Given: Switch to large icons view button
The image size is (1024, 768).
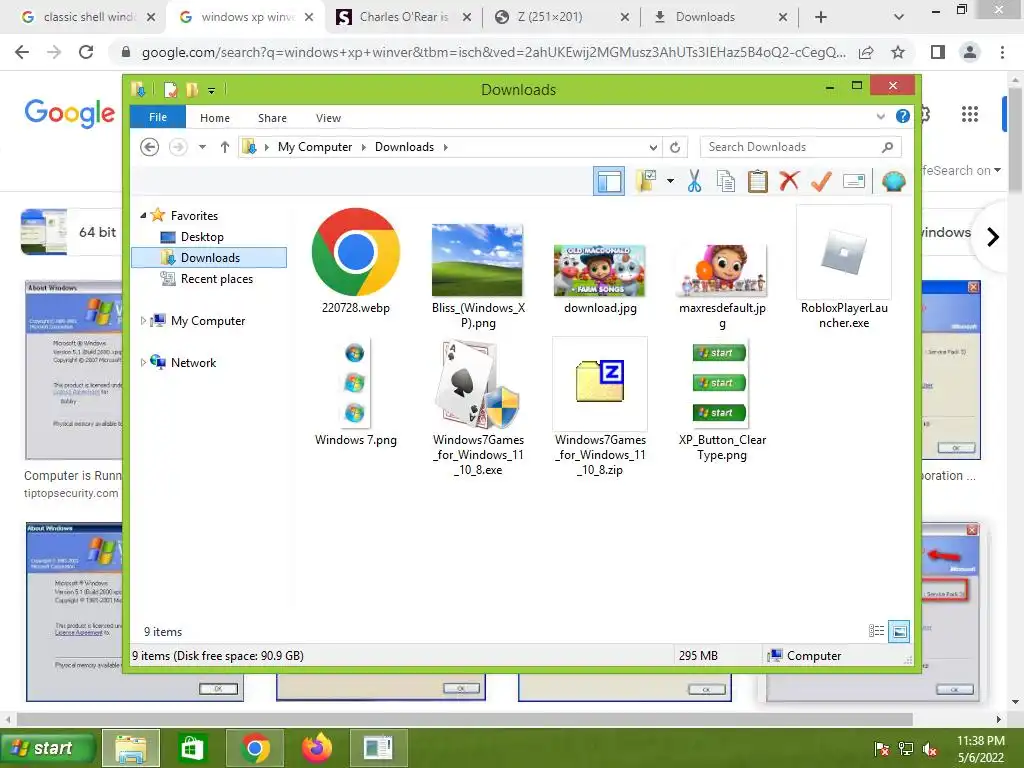Looking at the screenshot, I should 899,631.
